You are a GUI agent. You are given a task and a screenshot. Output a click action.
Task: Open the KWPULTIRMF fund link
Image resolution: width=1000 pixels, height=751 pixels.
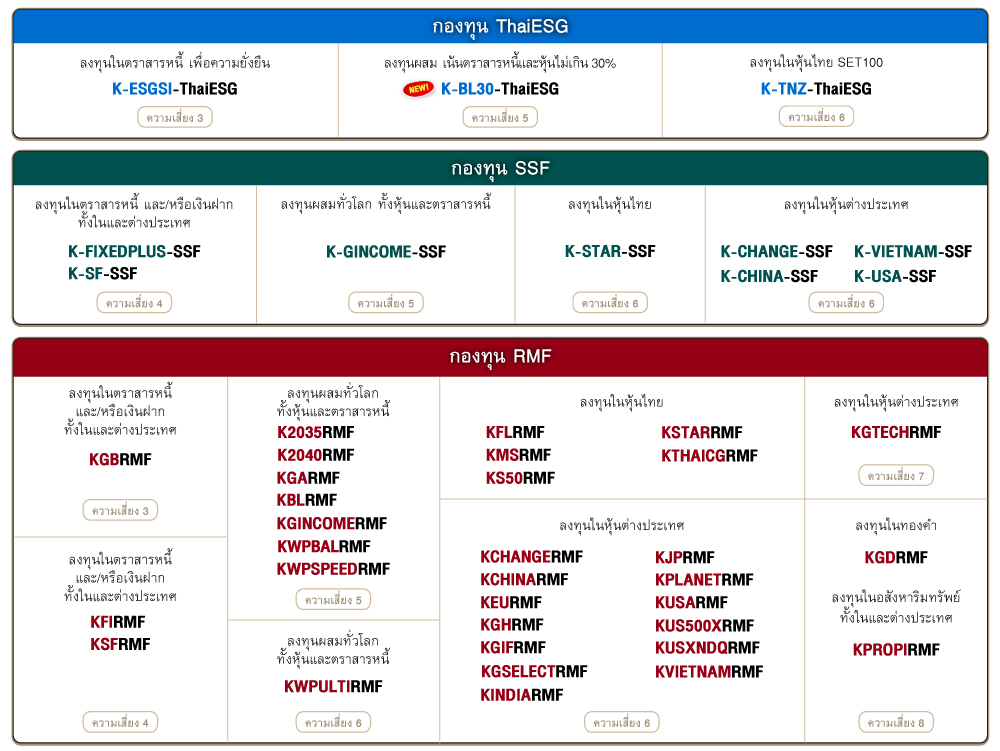coord(333,686)
